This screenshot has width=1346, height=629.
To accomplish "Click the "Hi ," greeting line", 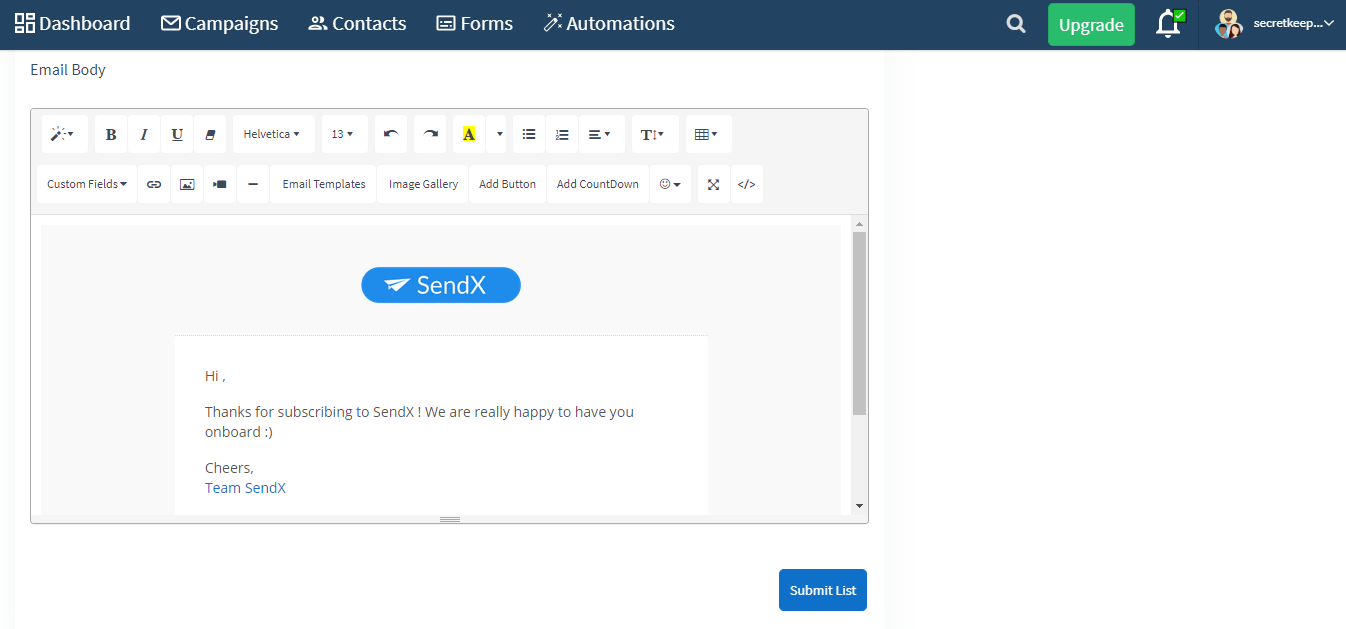I will pos(215,376).
